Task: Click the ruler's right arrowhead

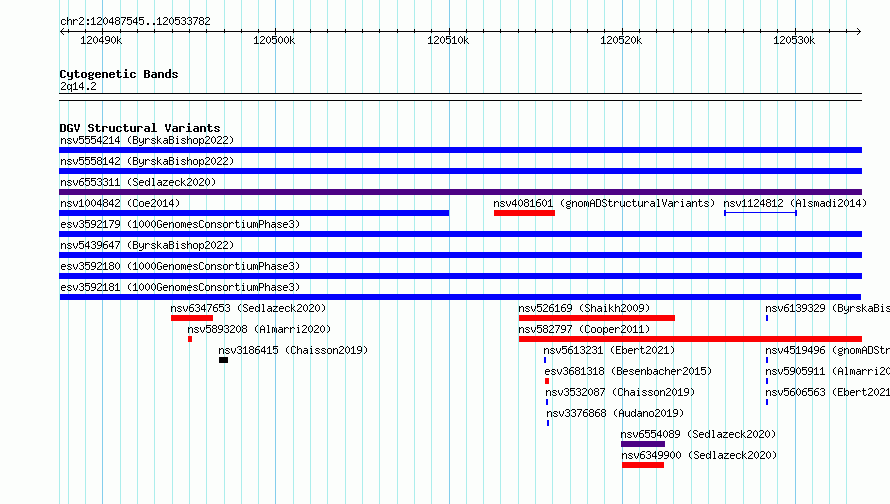Action: tap(859, 31)
